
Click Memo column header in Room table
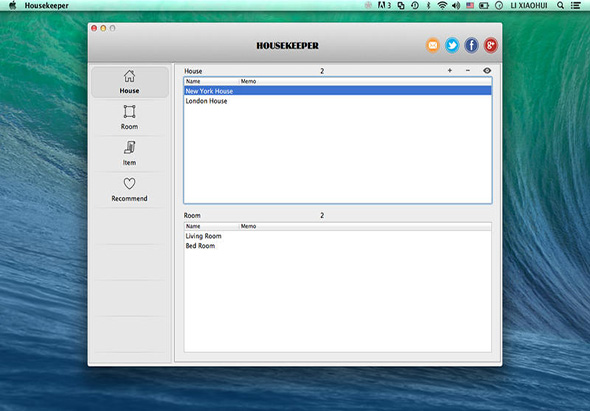pyautogui.click(x=365, y=226)
